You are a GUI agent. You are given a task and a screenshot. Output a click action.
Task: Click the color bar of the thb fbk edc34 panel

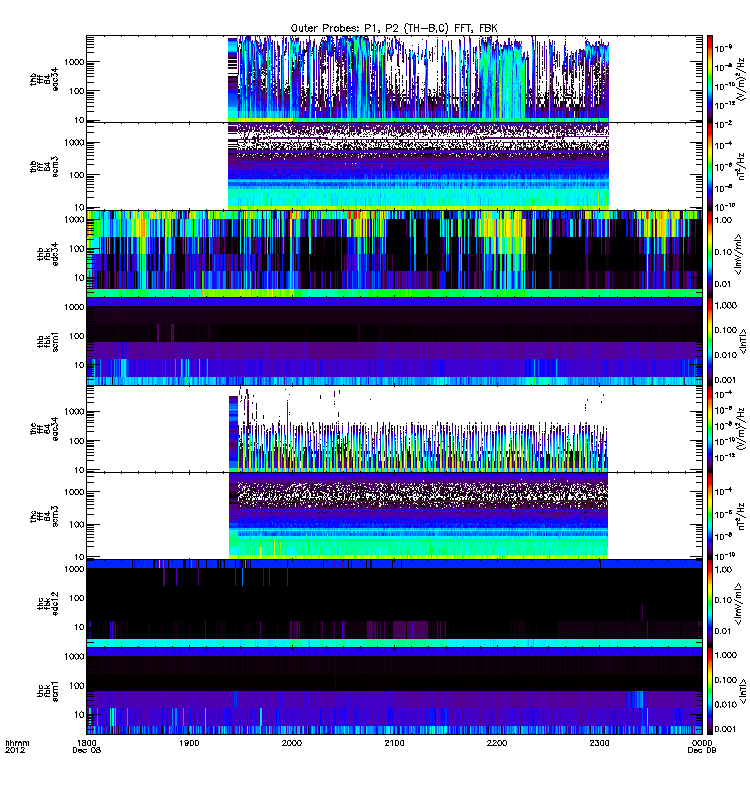[709, 254]
